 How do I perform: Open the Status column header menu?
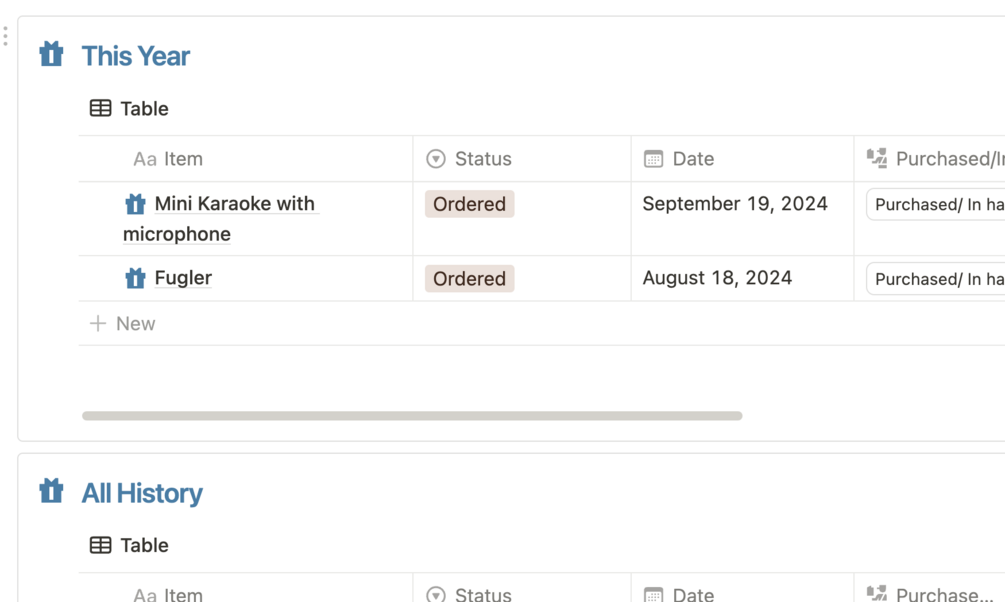pyautogui.click(x=483, y=159)
